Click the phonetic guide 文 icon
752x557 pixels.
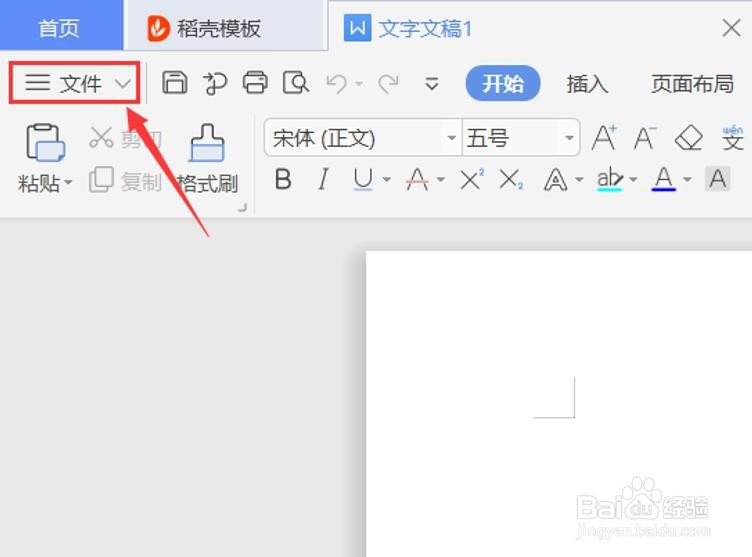pos(733,138)
